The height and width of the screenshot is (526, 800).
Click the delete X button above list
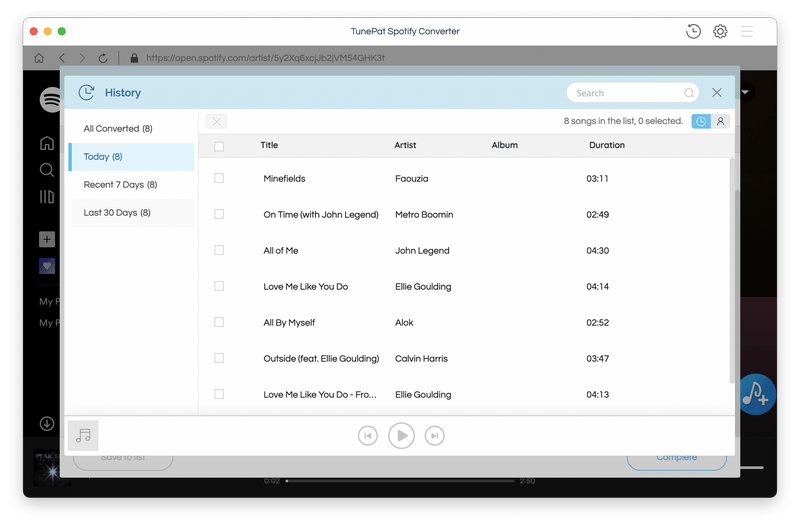217,121
